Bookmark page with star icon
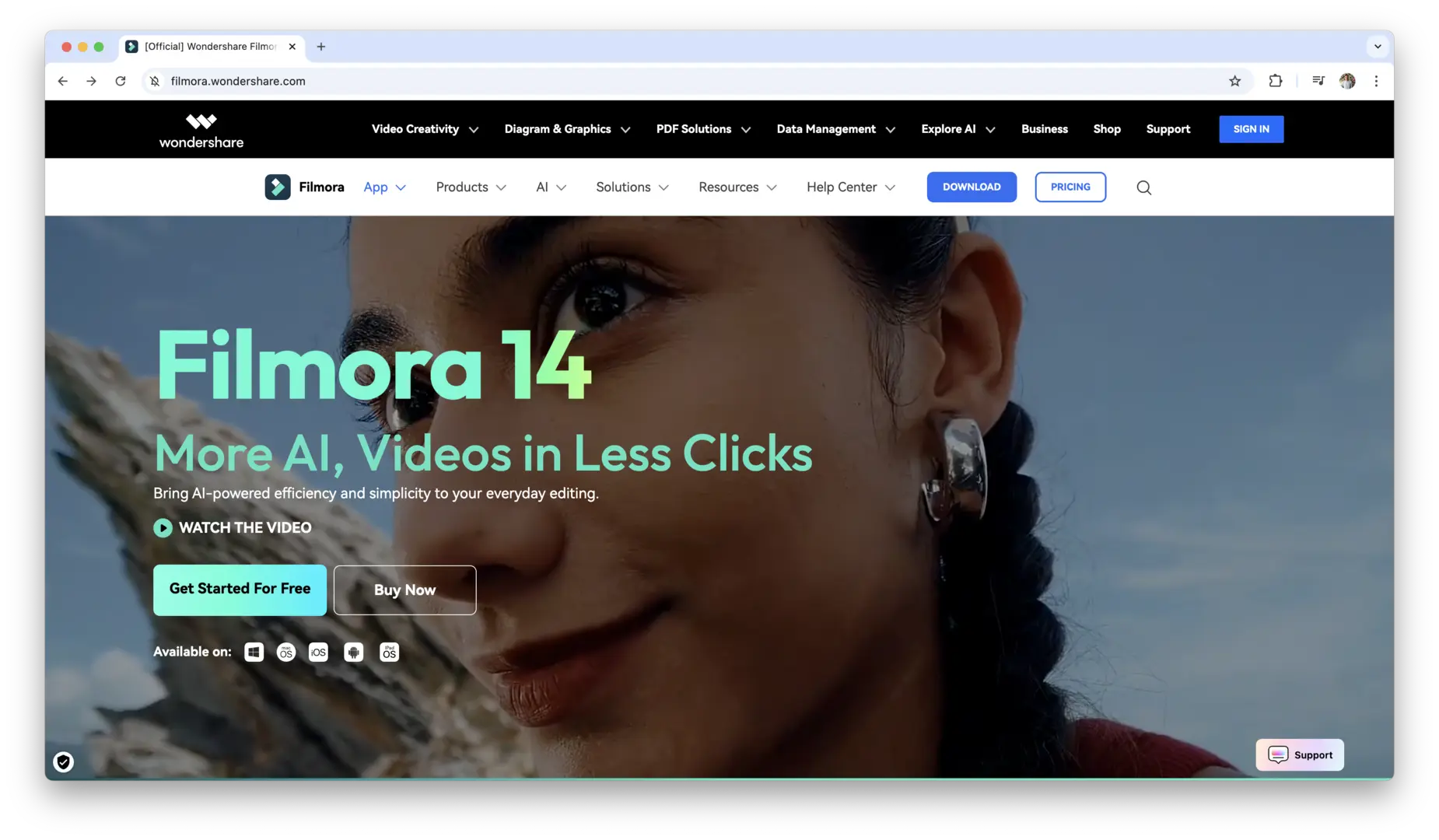Image resolution: width=1439 pixels, height=840 pixels. click(1234, 81)
